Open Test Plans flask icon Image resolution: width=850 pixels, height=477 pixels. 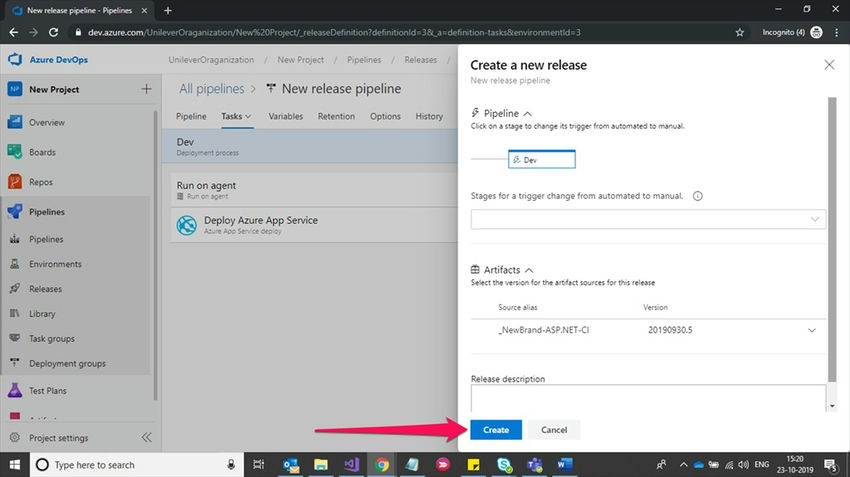click(15, 390)
